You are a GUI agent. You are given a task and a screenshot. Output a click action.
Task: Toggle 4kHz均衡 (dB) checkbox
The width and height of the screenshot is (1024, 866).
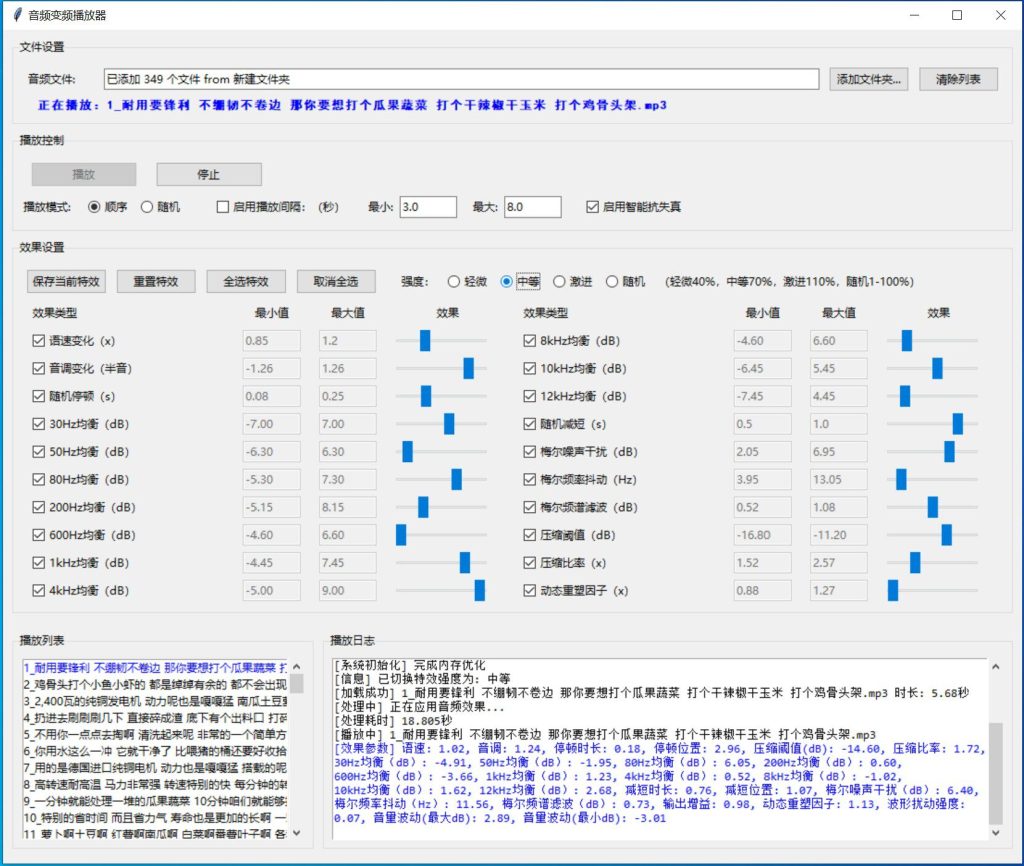pyautogui.click(x=39, y=590)
